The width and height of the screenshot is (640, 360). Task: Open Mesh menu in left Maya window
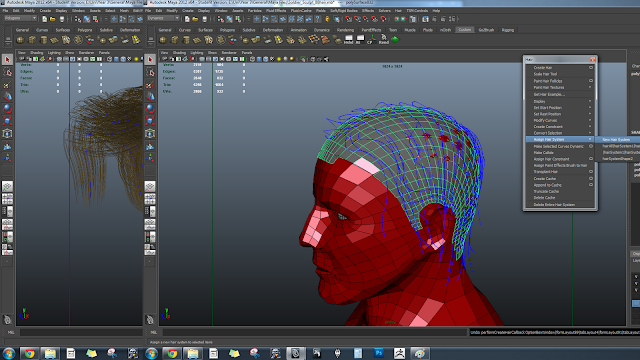coord(124,11)
